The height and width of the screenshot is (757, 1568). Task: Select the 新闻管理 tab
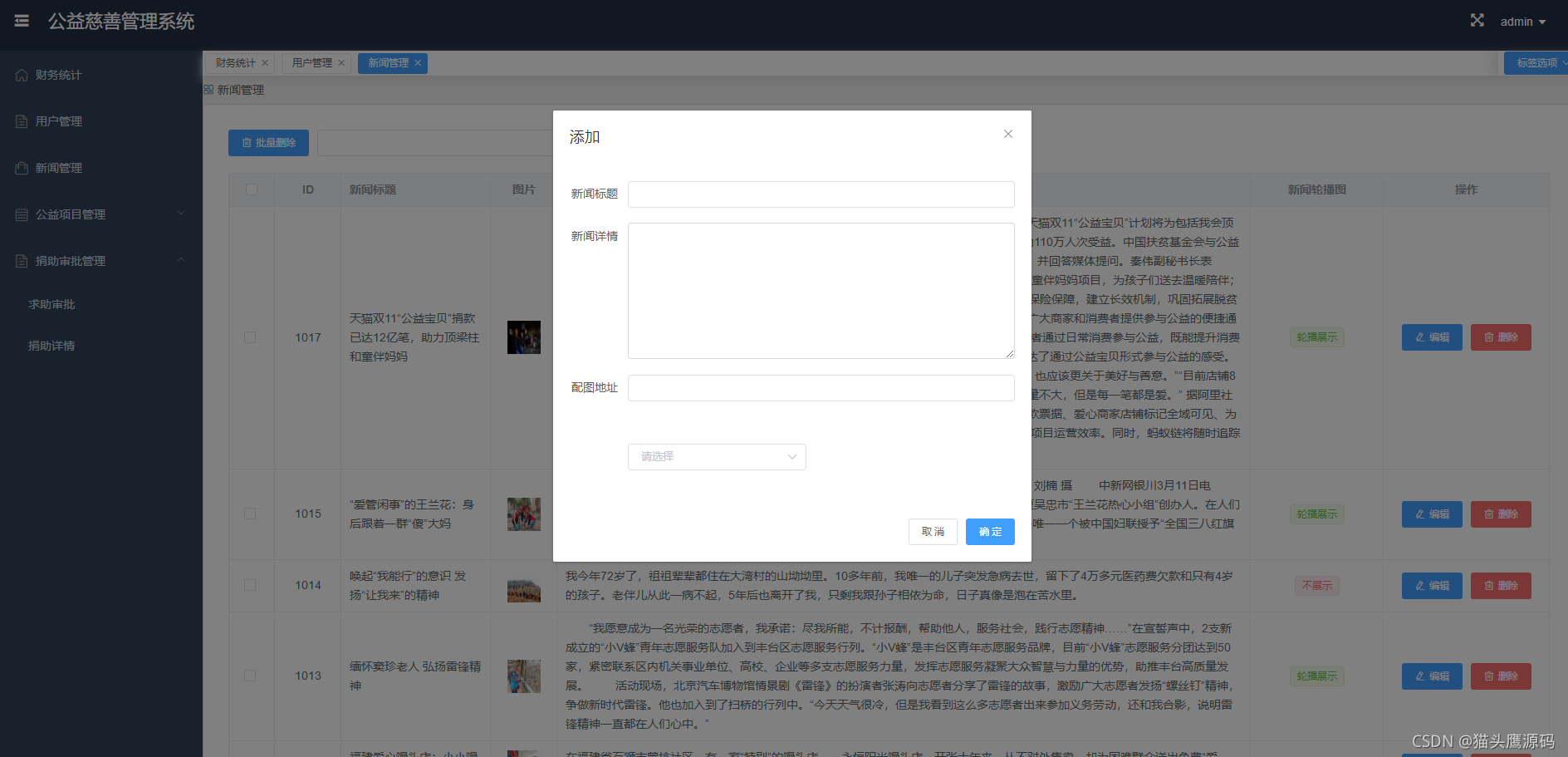389,63
